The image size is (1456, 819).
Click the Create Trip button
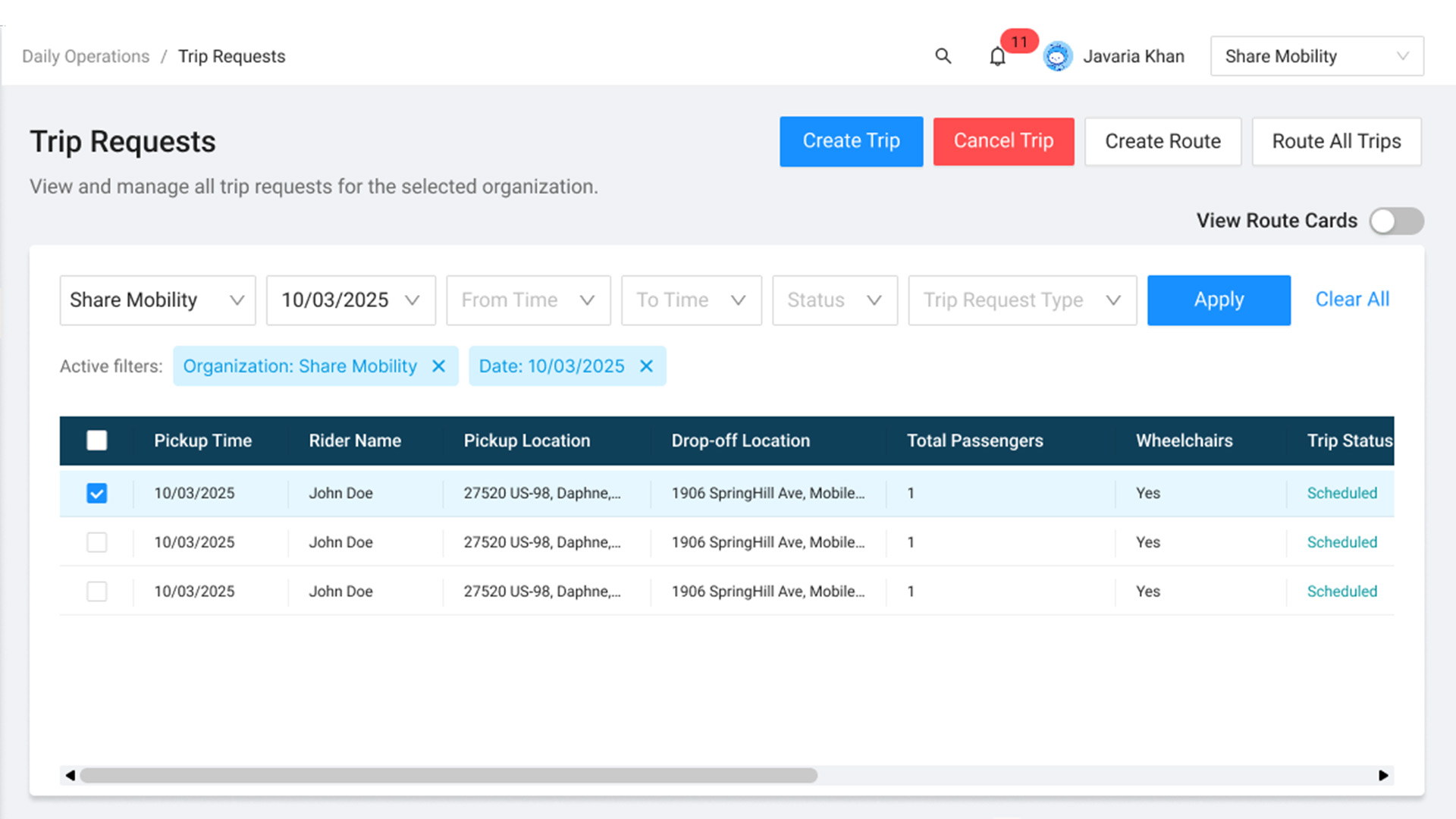tap(851, 141)
